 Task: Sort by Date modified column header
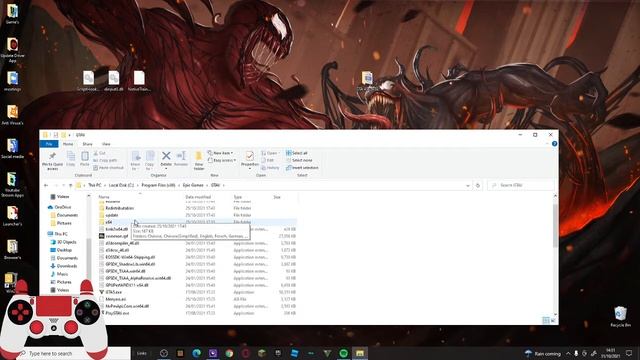[198, 197]
